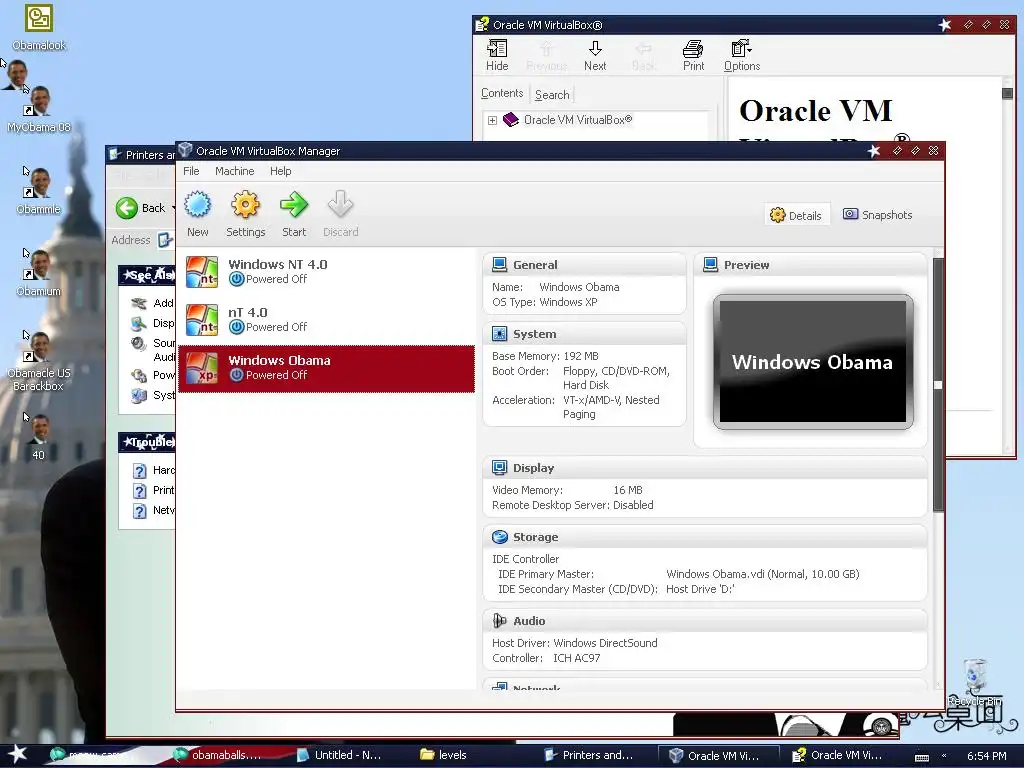
Task: Click the Windows Obama preview thumbnail
Action: [x=813, y=362]
